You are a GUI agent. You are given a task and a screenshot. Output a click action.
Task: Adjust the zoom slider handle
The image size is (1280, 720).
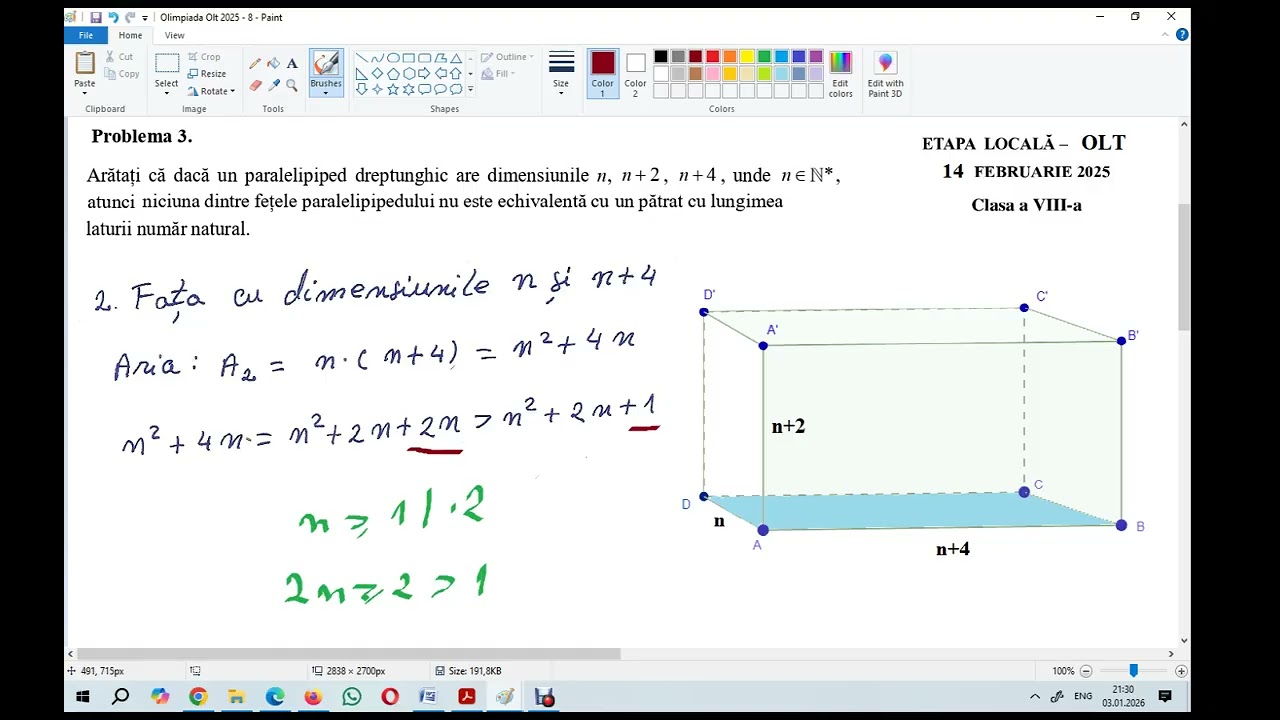click(1133, 671)
